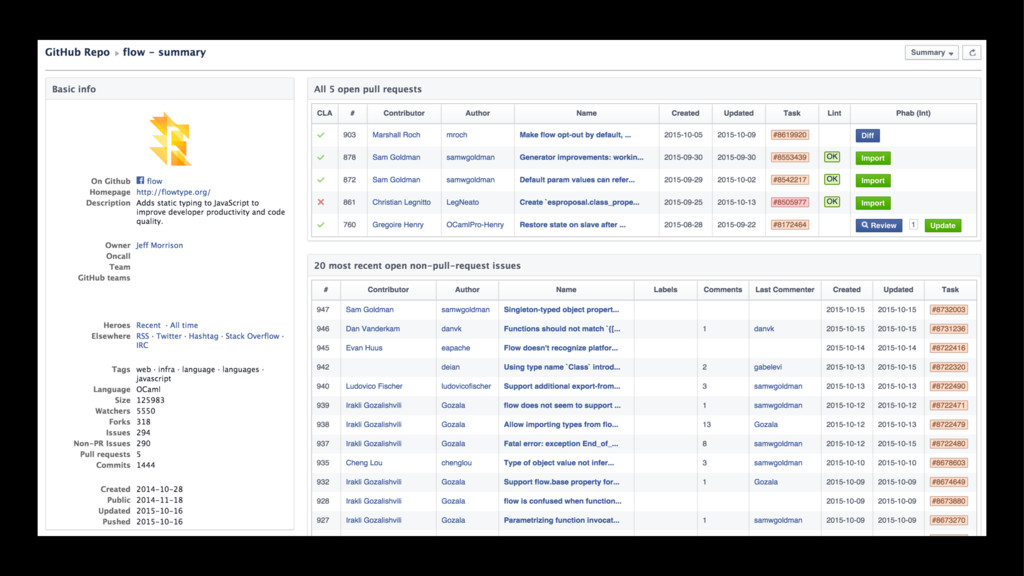1024x576 pixels.
Task: Open issue 'Type of object value not infer...'
Action: (558, 463)
